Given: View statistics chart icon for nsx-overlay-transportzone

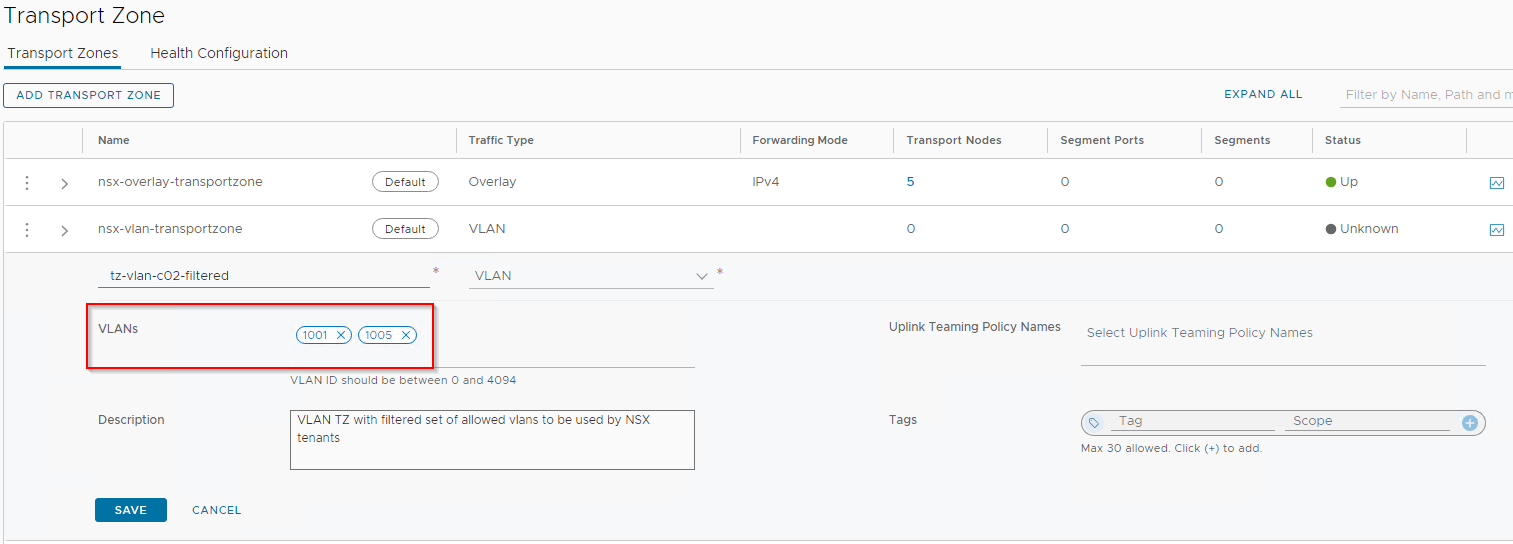Looking at the screenshot, I should tap(1496, 183).
